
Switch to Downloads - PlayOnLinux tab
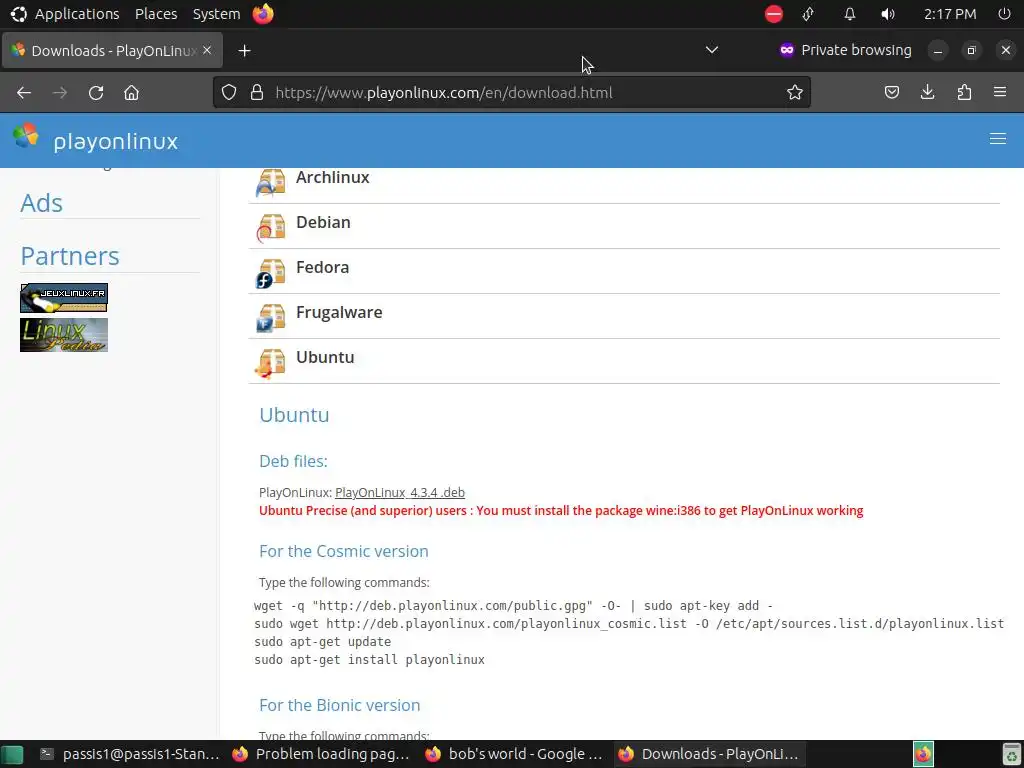(x=112, y=50)
